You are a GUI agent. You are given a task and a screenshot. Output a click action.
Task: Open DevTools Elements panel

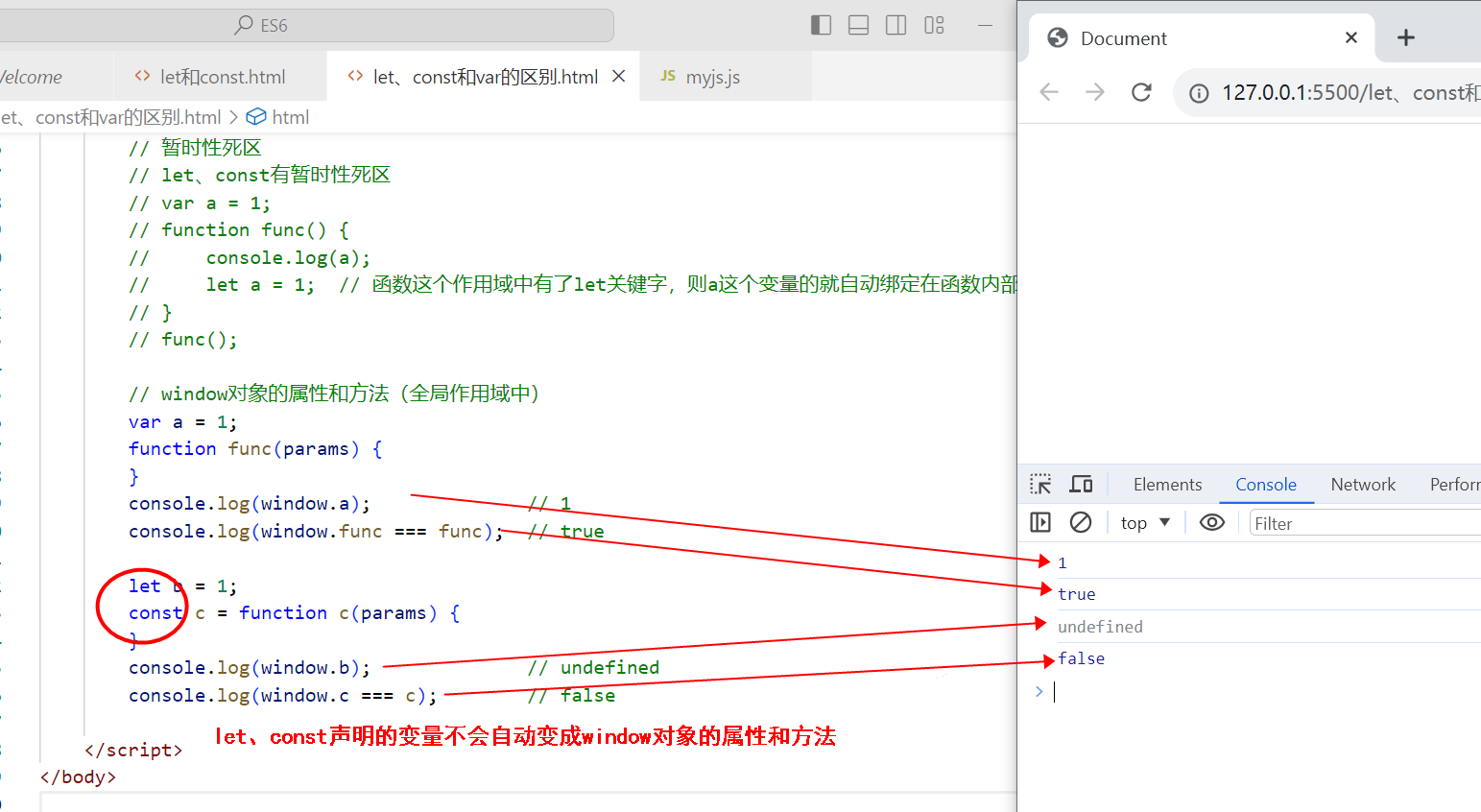click(x=1167, y=485)
